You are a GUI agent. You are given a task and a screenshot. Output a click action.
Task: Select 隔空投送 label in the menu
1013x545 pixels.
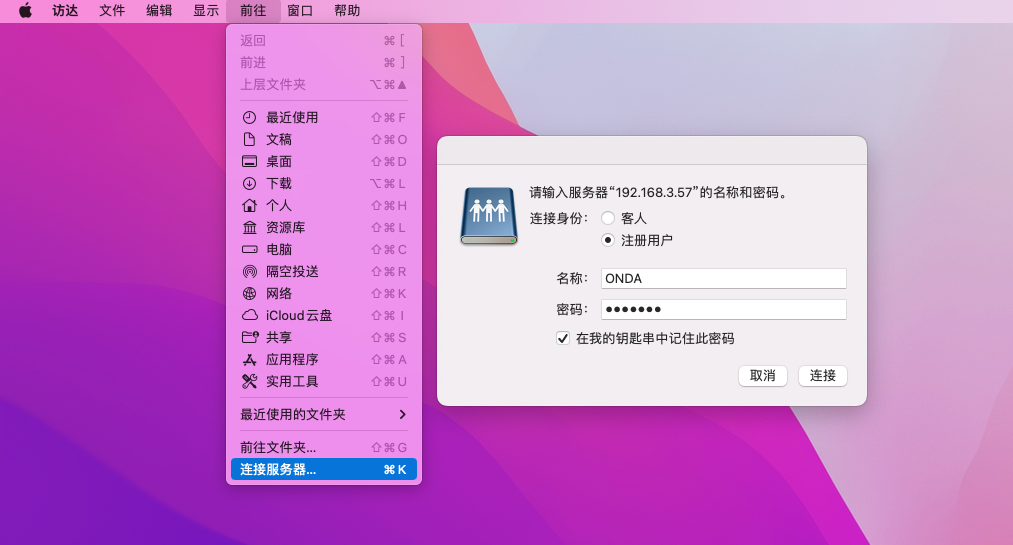[292, 271]
